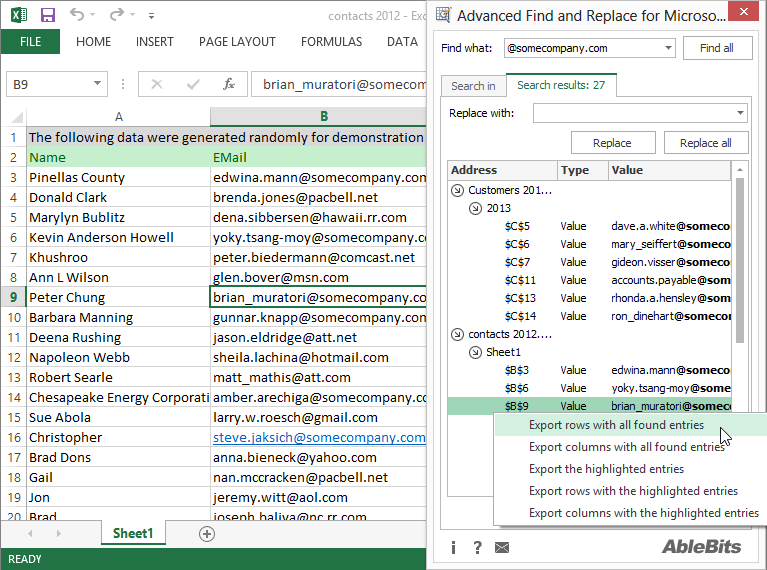767x570 pixels.
Task: Go to next sheet using the right arrow
Action: [x=59, y=533]
